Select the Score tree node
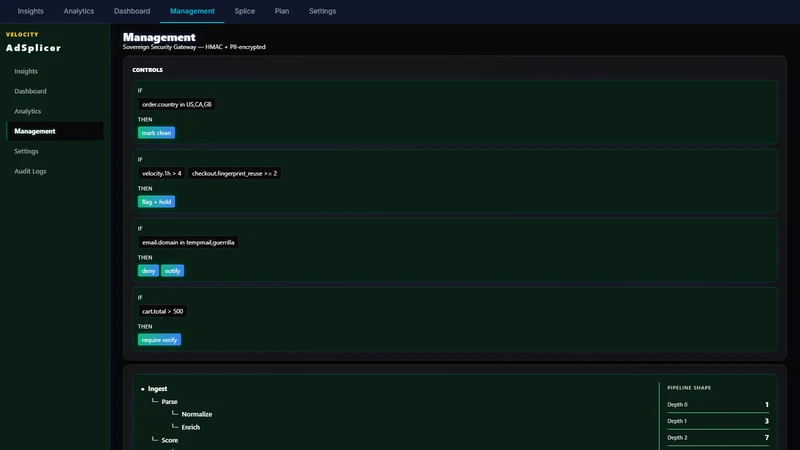The image size is (800, 450). [169, 440]
